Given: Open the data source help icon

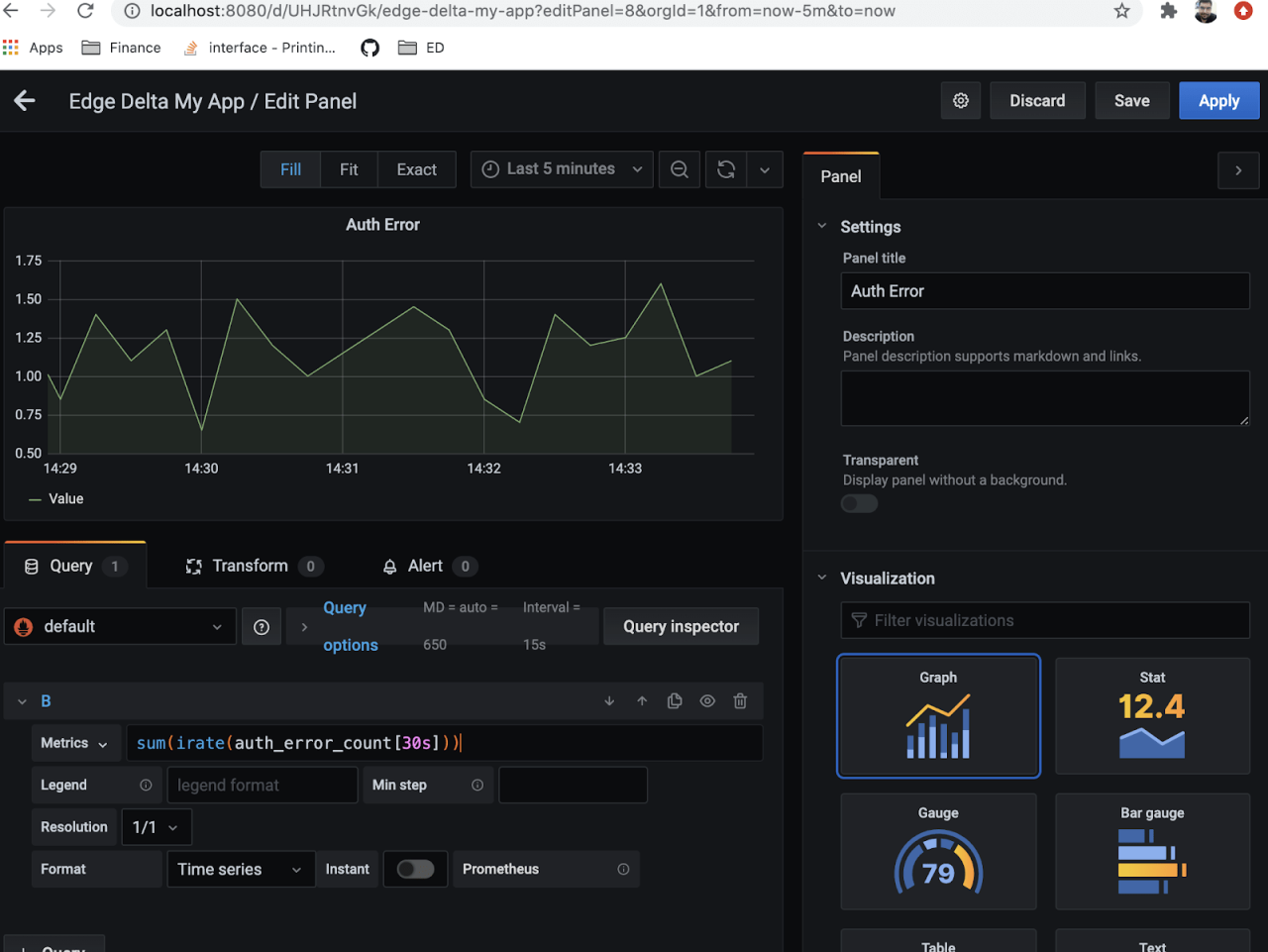Looking at the screenshot, I should point(262,627).
